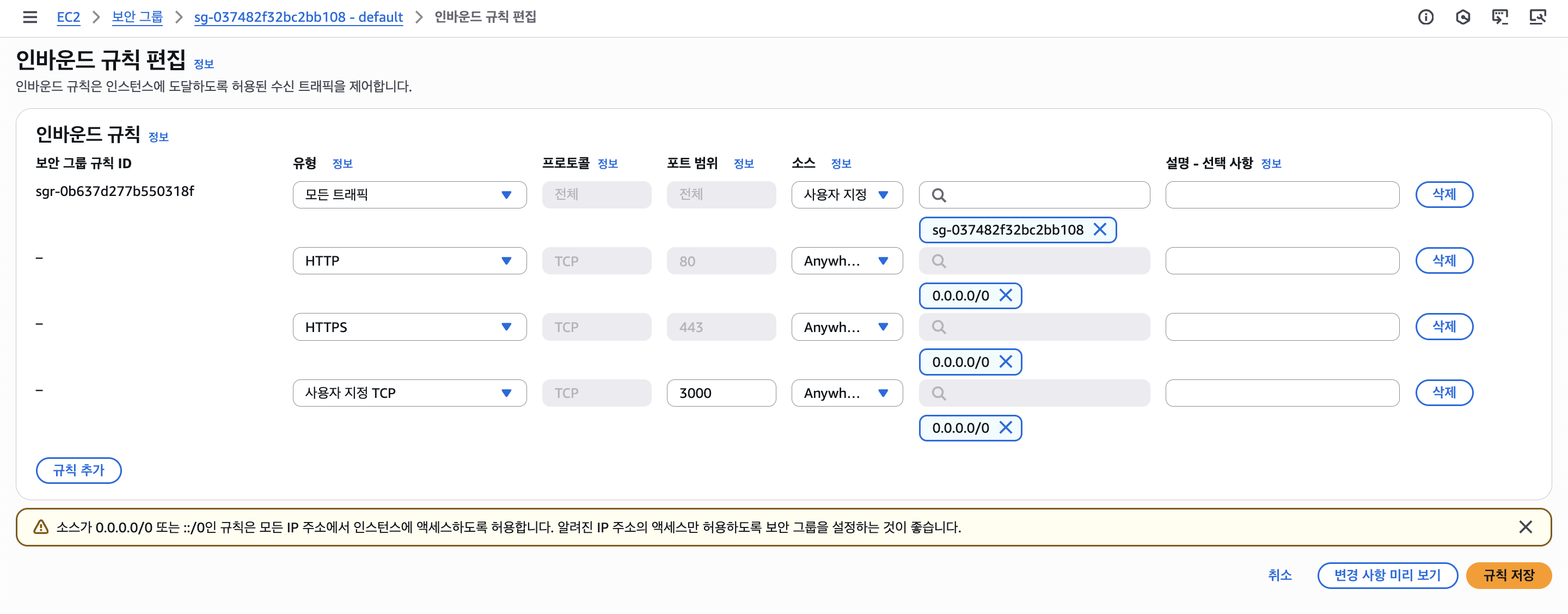The width and height of the screenshot is (1568, 614).
Task: Click the info circle icon in header
Action: pos(1425,17)
